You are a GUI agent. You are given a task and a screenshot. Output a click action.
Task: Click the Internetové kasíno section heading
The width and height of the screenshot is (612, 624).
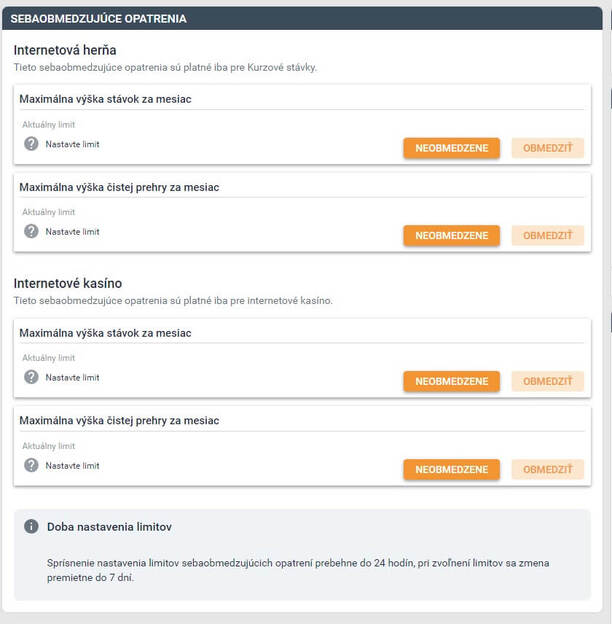pyautogui.click(x=68, y=283)
